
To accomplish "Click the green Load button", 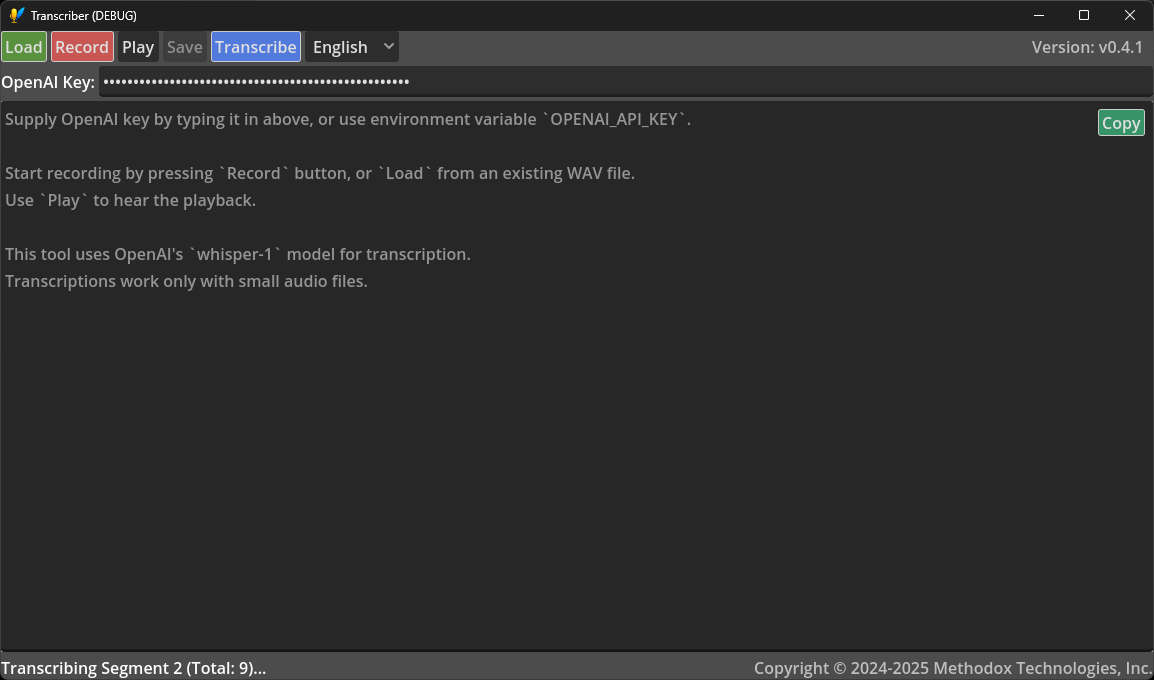I will click(24, 47).
